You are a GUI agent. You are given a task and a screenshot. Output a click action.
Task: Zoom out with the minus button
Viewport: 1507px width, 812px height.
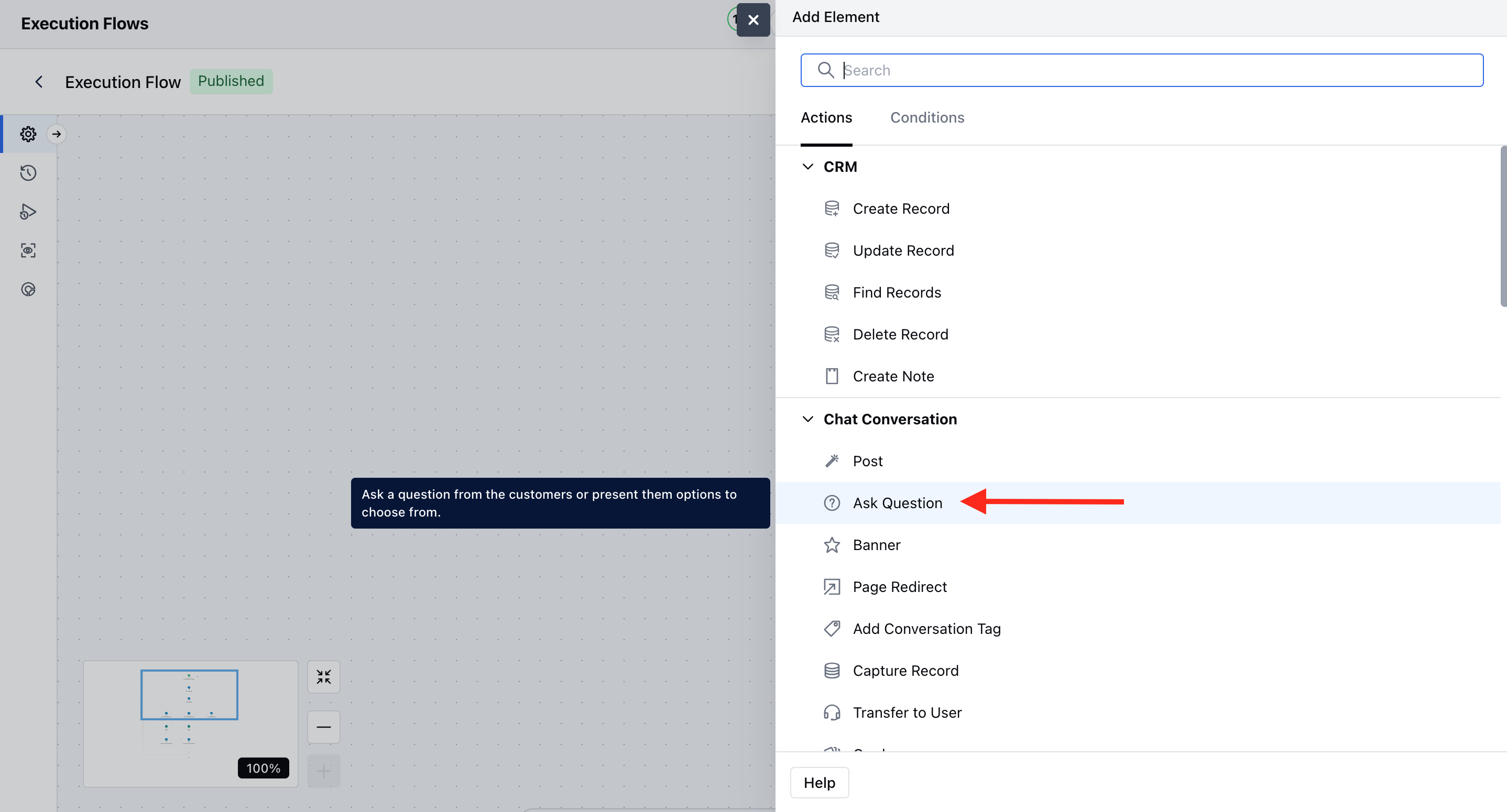pyautogui.click(x=323, y=727)
